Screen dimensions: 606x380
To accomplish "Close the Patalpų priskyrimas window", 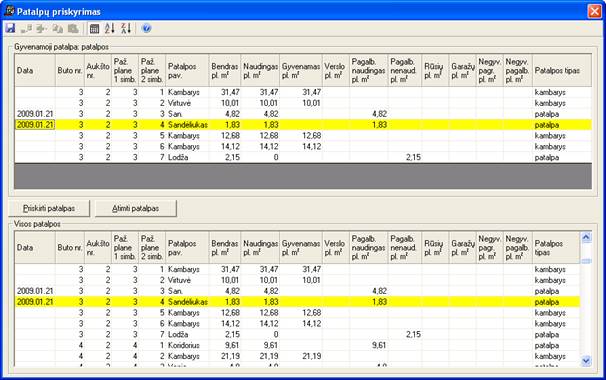I will tap(595, 11).
